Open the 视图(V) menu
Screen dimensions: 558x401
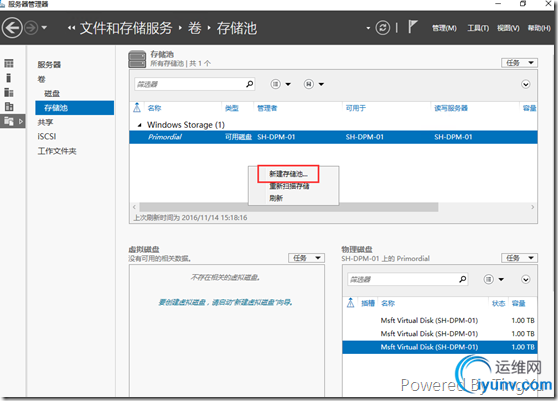pos(508,28)
